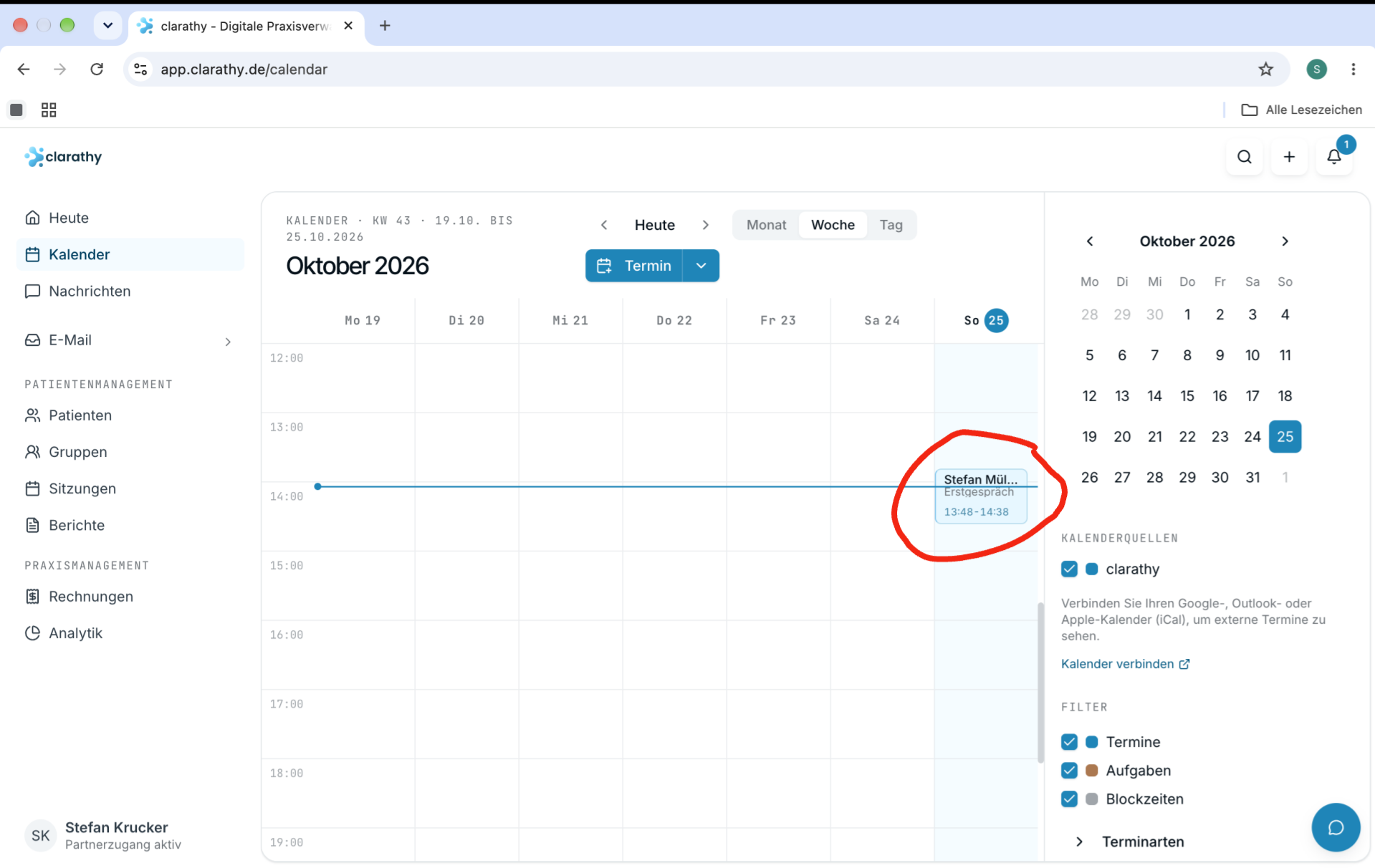Show previous month in mini calendar
1375x868 pixels.
pos(1090,241)
